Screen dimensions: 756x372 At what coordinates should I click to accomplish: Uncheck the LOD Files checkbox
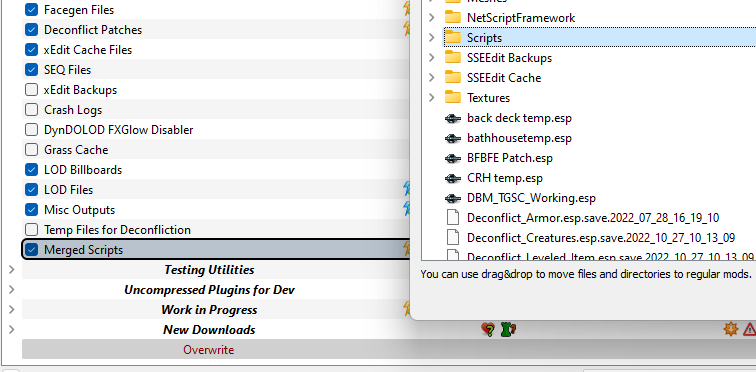(31, 190)
